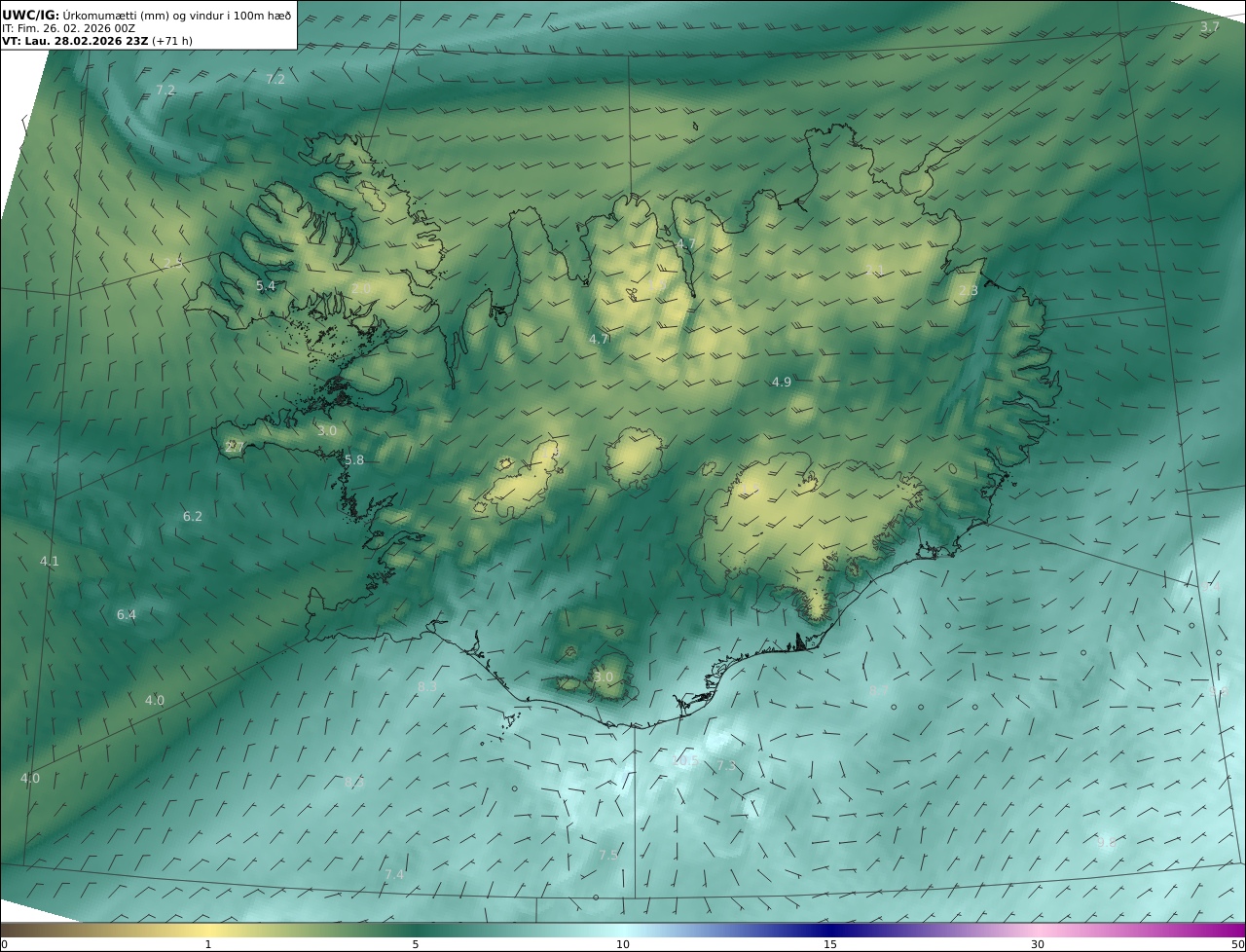The height and width of the screenshot is (952, 1246).
Task: Click the 5.8 value label
Action: pos(354,460)
